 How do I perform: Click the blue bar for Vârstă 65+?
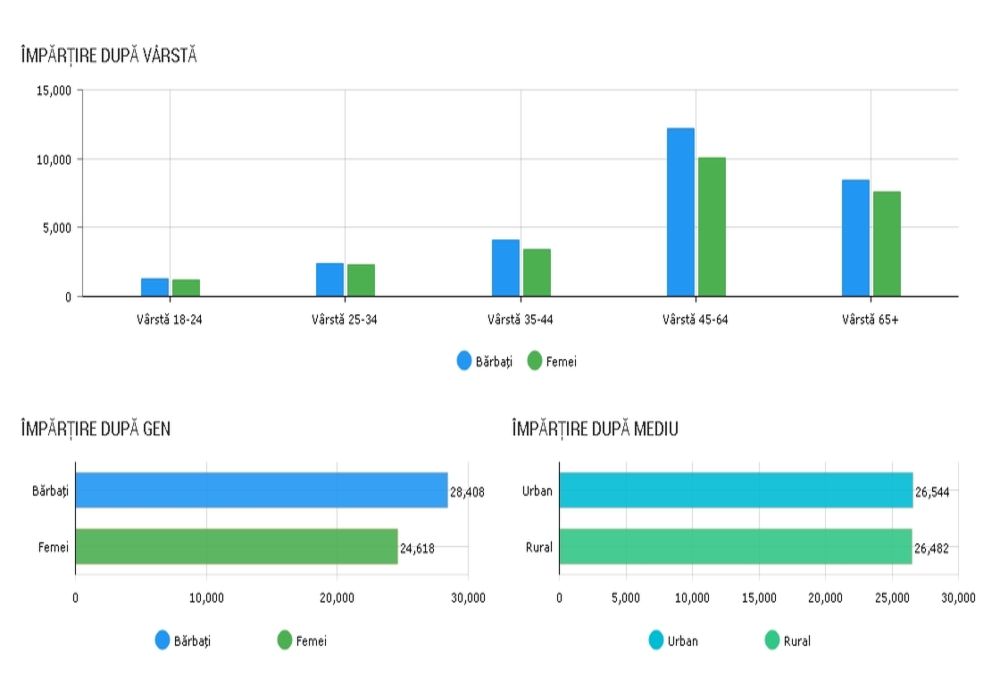click(x=855, y=238)
